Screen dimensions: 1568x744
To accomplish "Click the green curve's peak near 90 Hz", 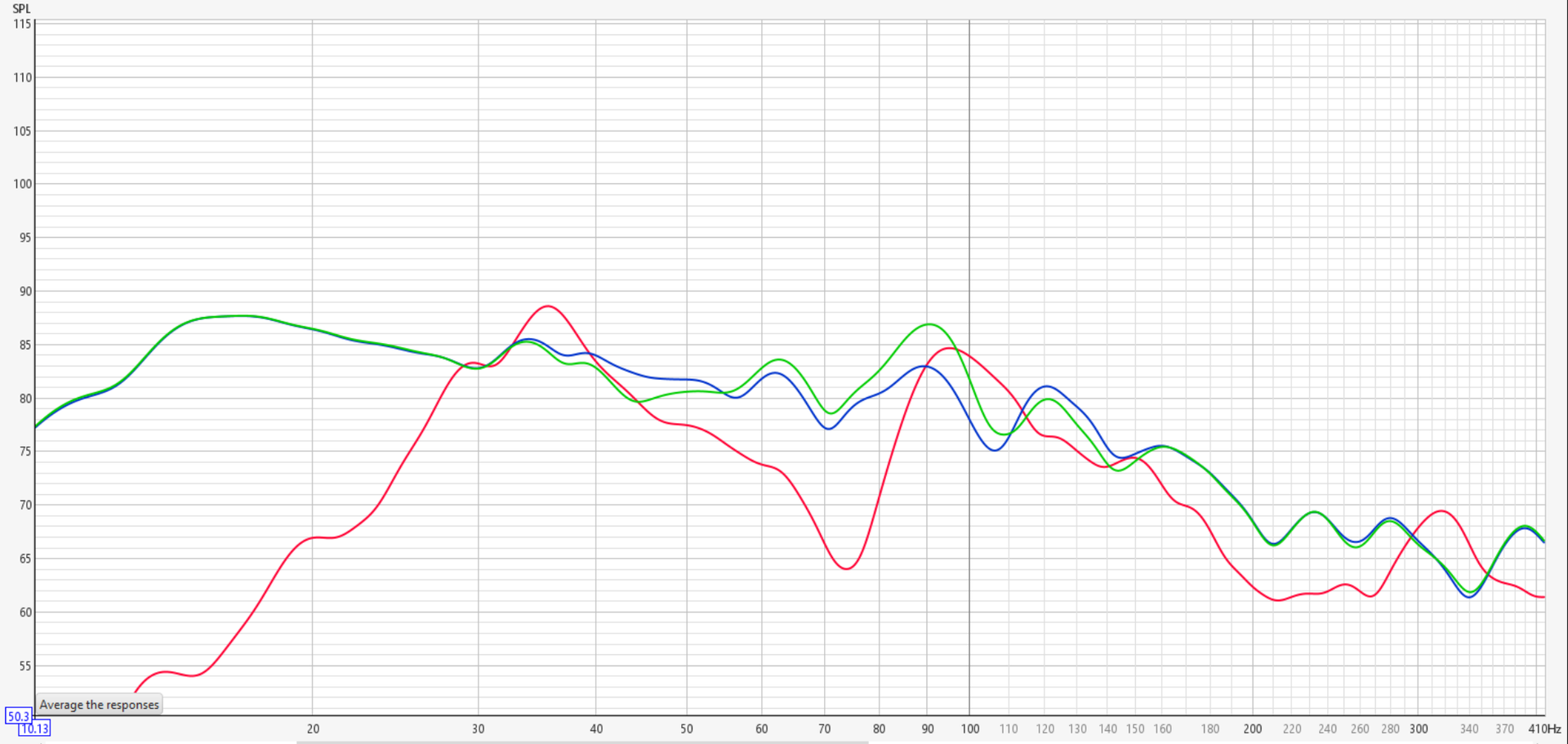I will [929, 324].
